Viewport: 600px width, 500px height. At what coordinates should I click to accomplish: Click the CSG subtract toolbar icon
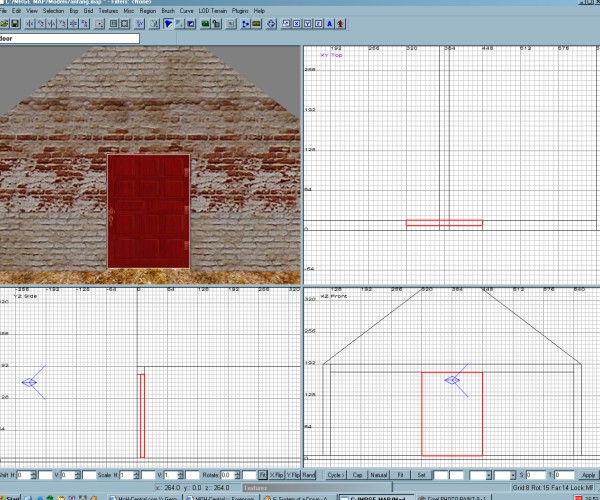(x=114, y=24)
